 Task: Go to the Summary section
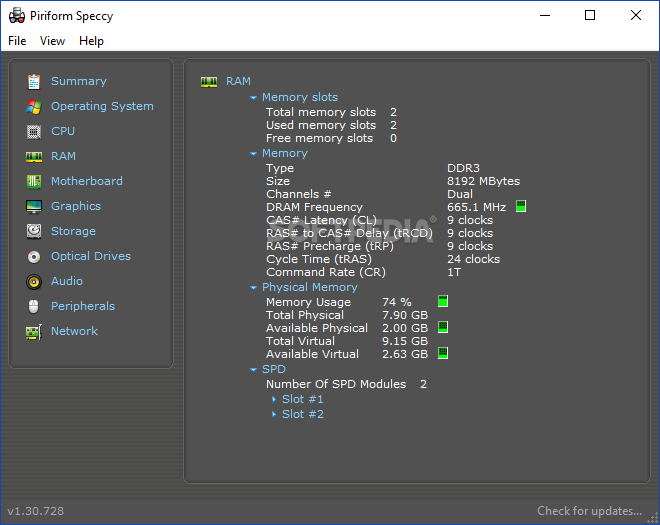click(79, 81)
